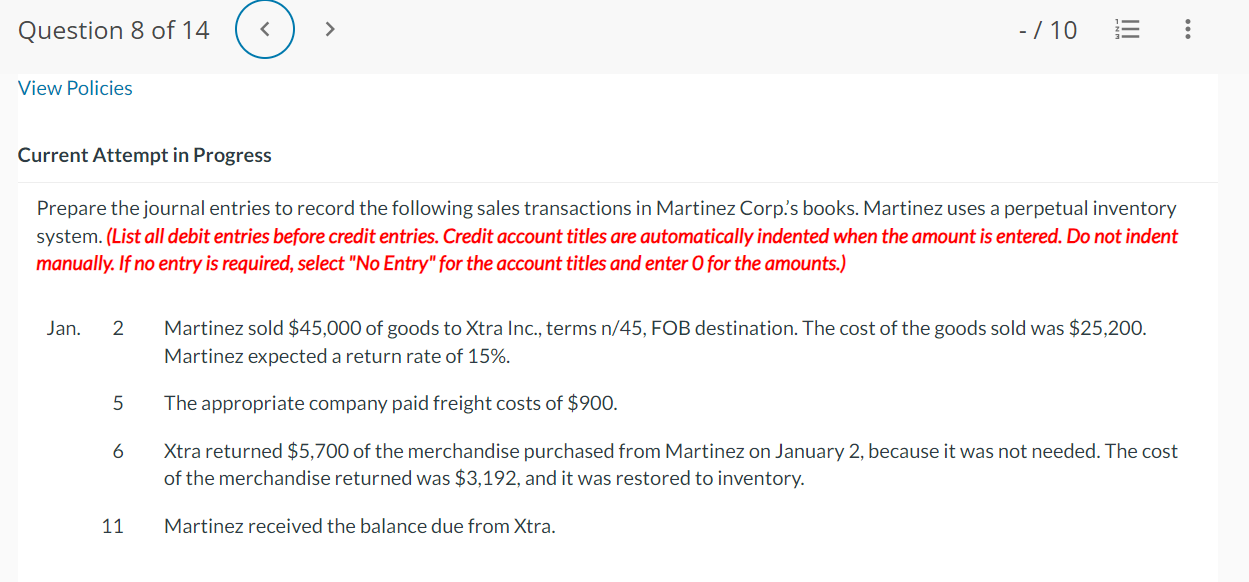Click the Xtra returned $5,700 merchandise transaction
1249x582 pixels.
[671, 465]
